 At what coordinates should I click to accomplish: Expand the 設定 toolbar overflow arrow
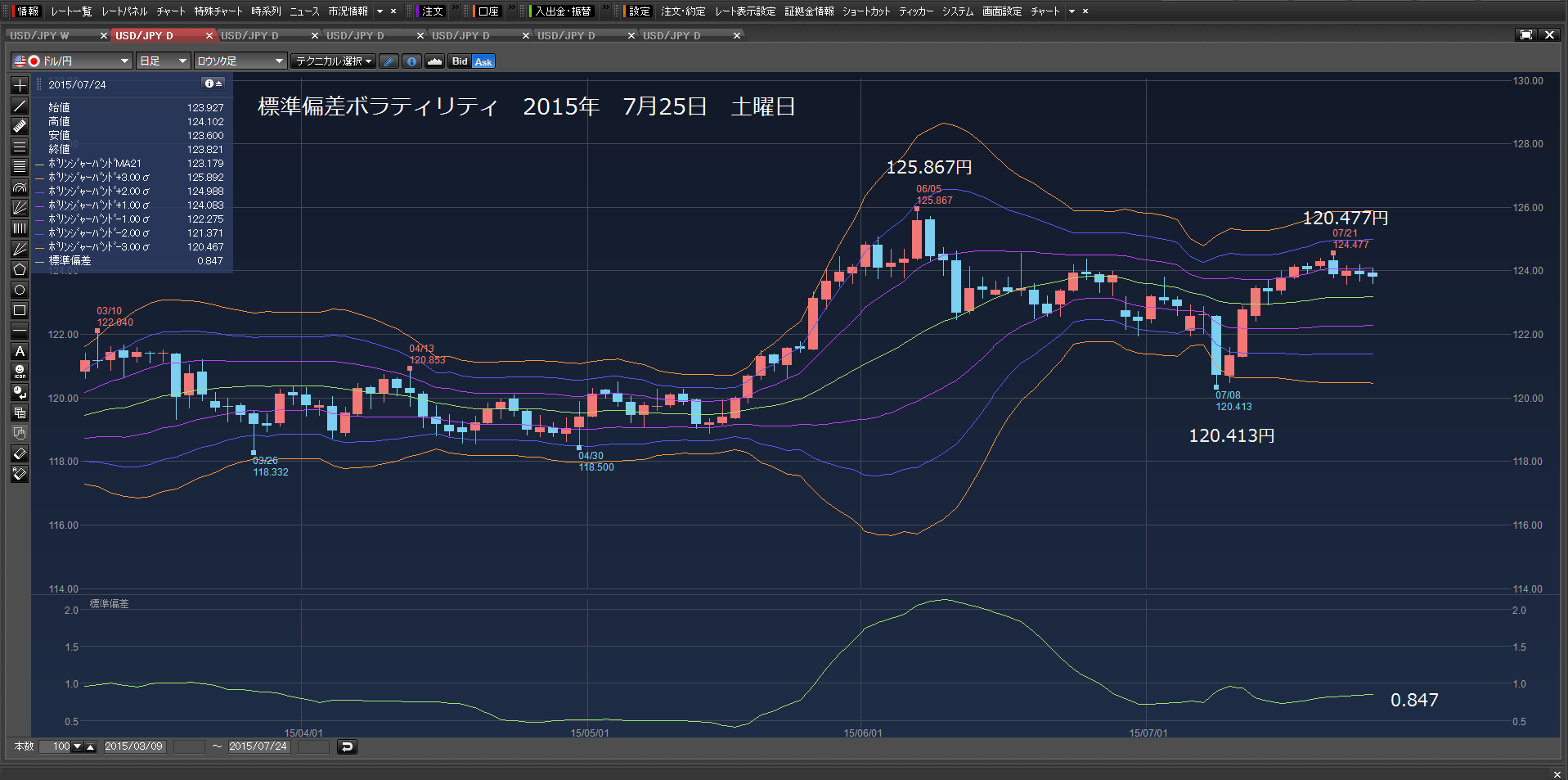pos(1072,11)
